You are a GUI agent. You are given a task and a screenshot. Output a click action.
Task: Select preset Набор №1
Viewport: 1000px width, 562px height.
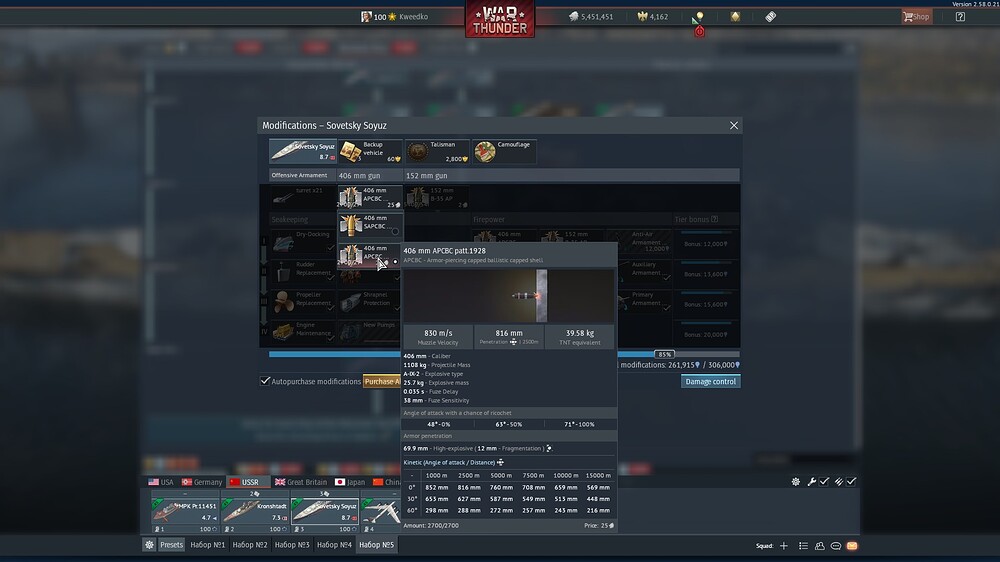207,545
